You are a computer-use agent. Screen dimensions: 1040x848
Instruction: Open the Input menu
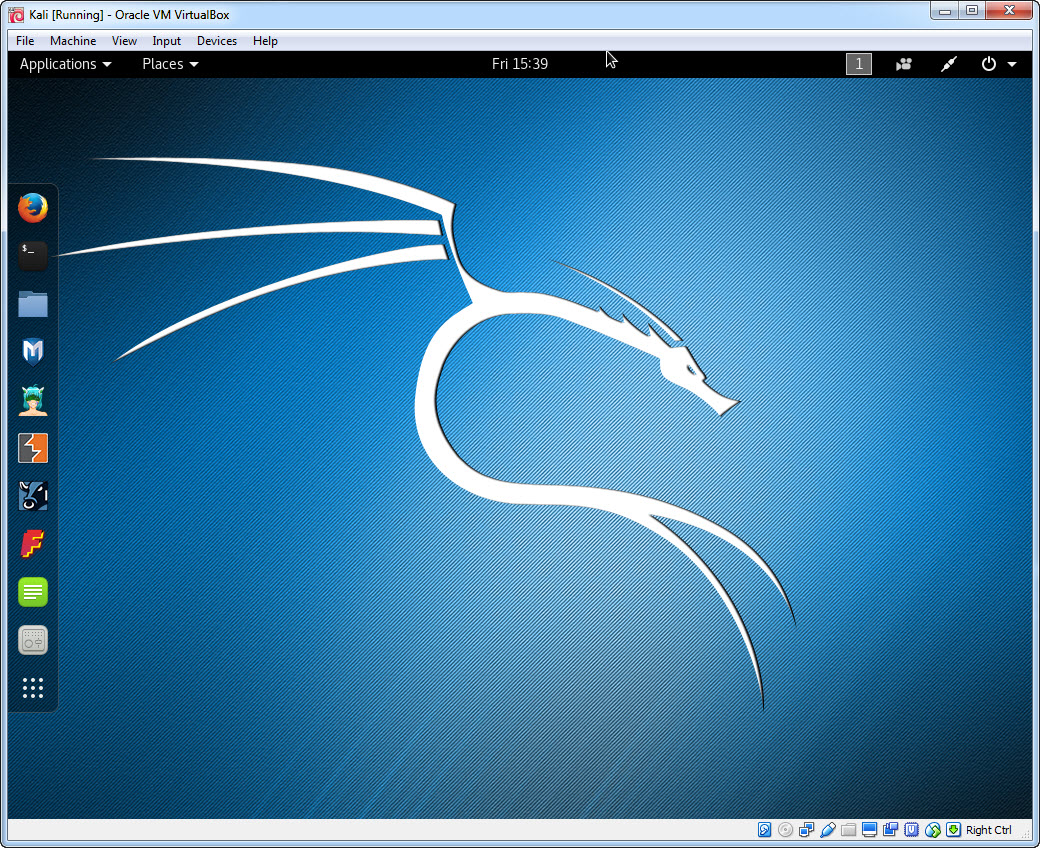166,40
